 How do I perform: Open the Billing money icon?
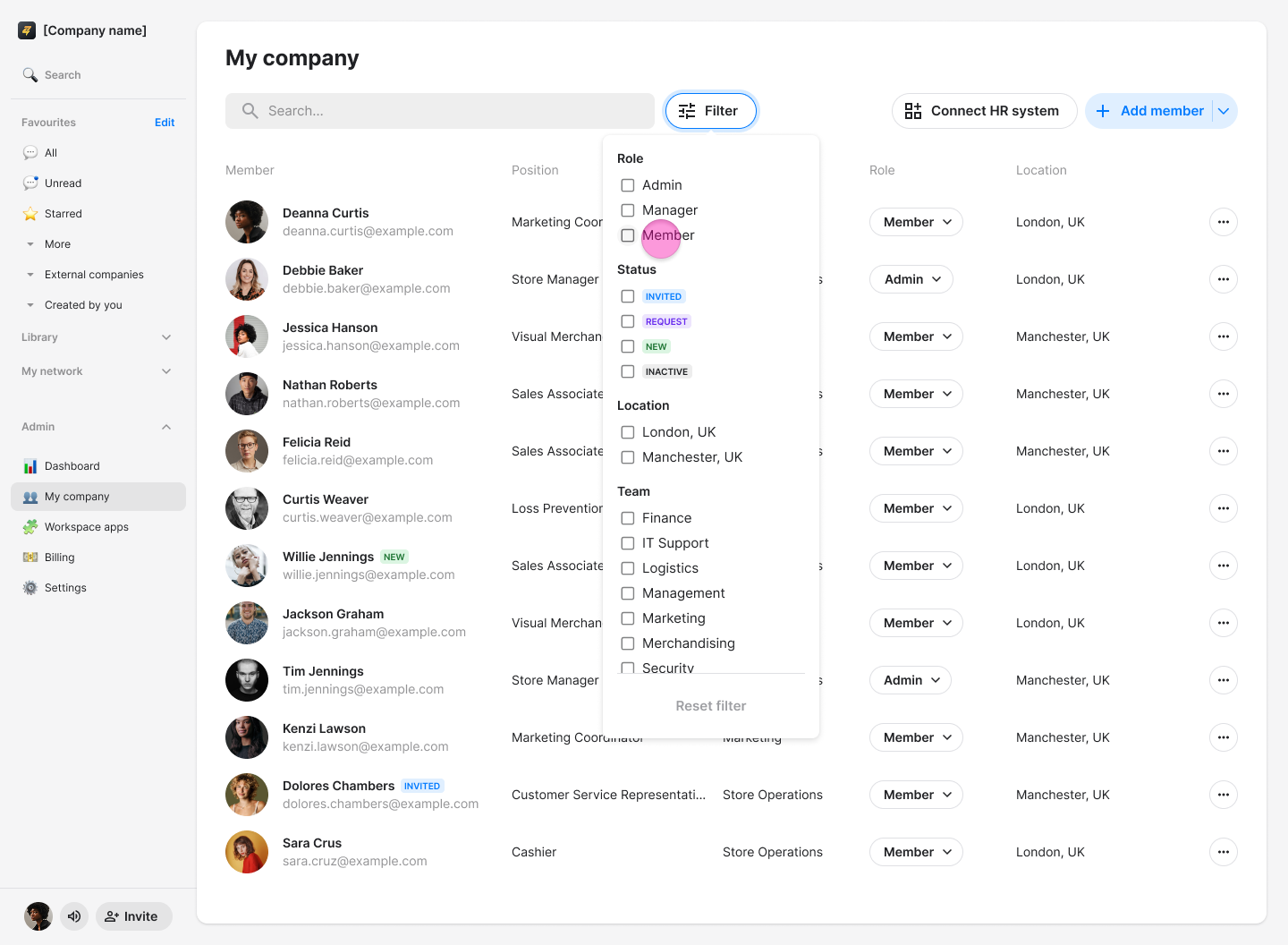30,558
